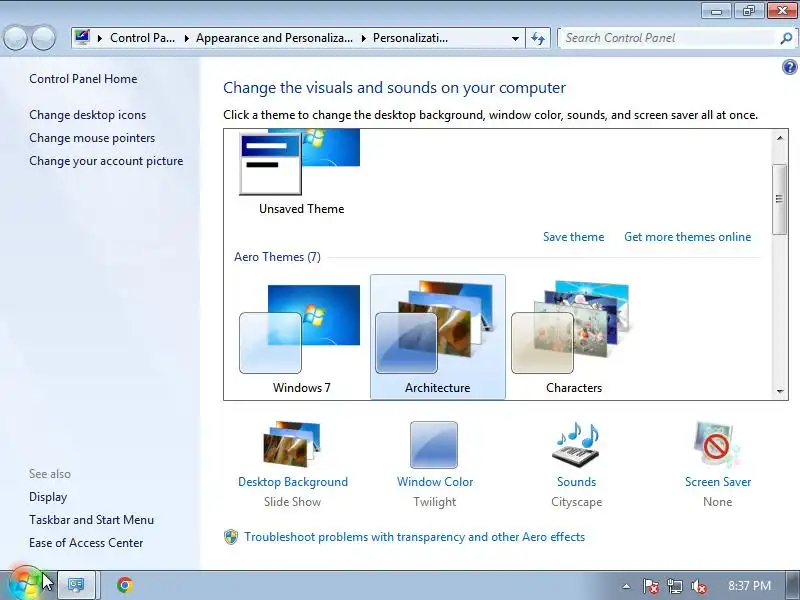Expand the arrow before Control Panel breadcrumb
The width and height of the screenshot is (800, 600).
tap(100, 38)
